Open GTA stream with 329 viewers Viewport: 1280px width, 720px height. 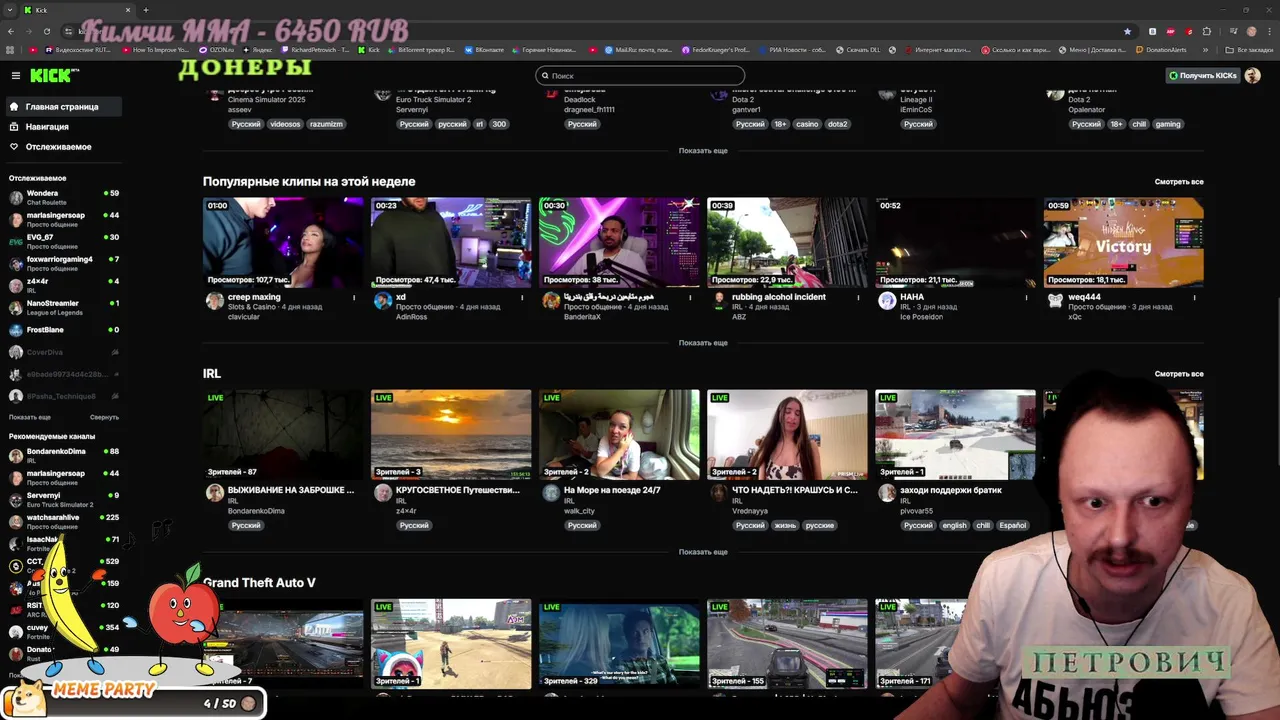coord(619,643)
